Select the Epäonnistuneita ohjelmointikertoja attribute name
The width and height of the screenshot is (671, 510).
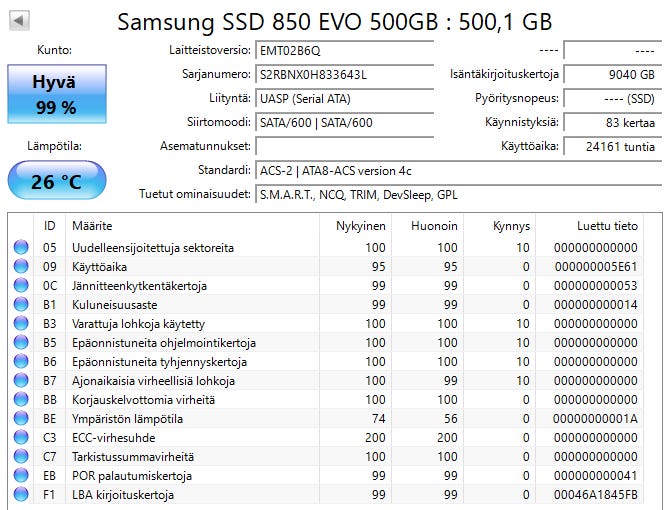[163, 343]
